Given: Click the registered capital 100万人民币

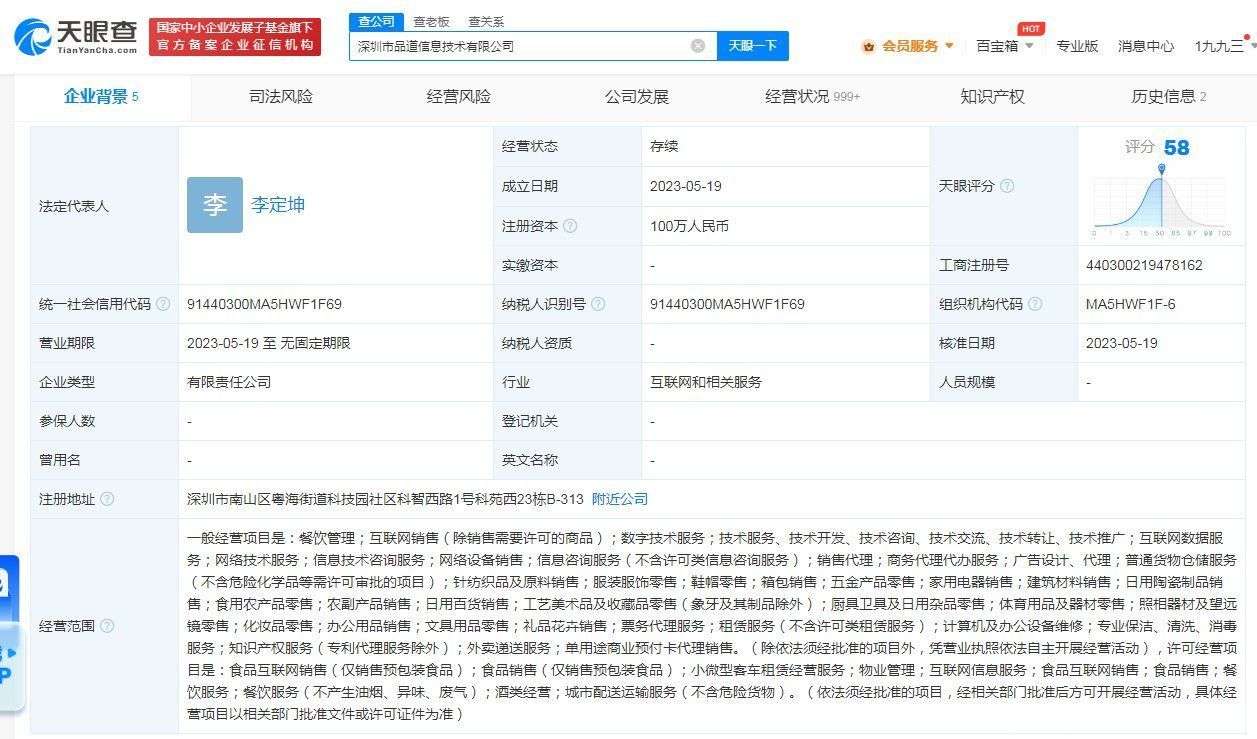Looking at the screenshot, I should coord(689,226).
